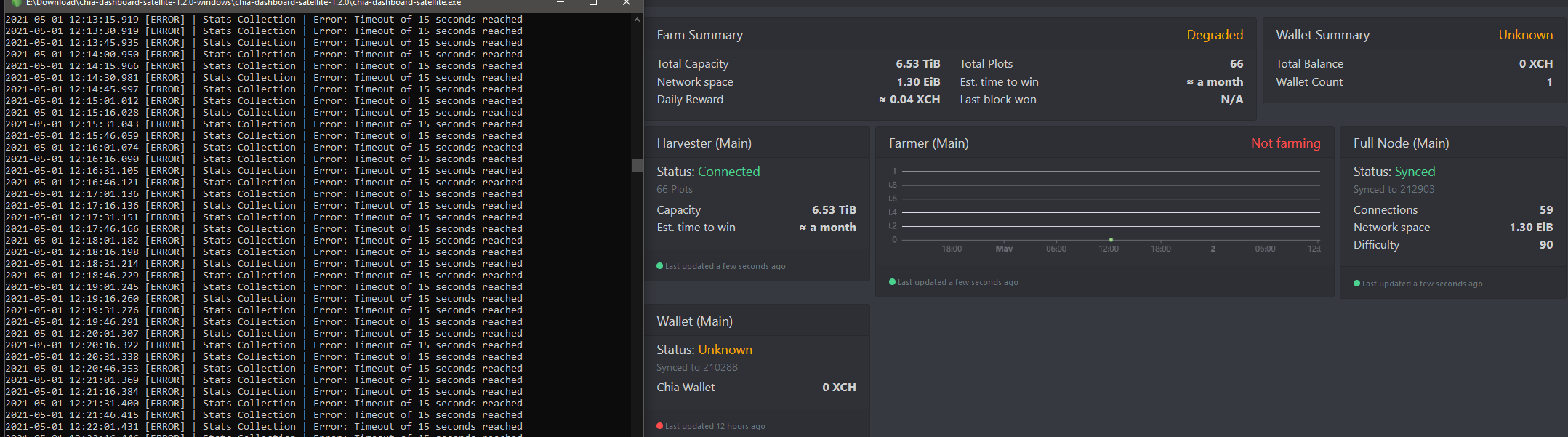Select the Wallet (Main) panel title
The image size is (1568, 437).
[x=694, y=321]
